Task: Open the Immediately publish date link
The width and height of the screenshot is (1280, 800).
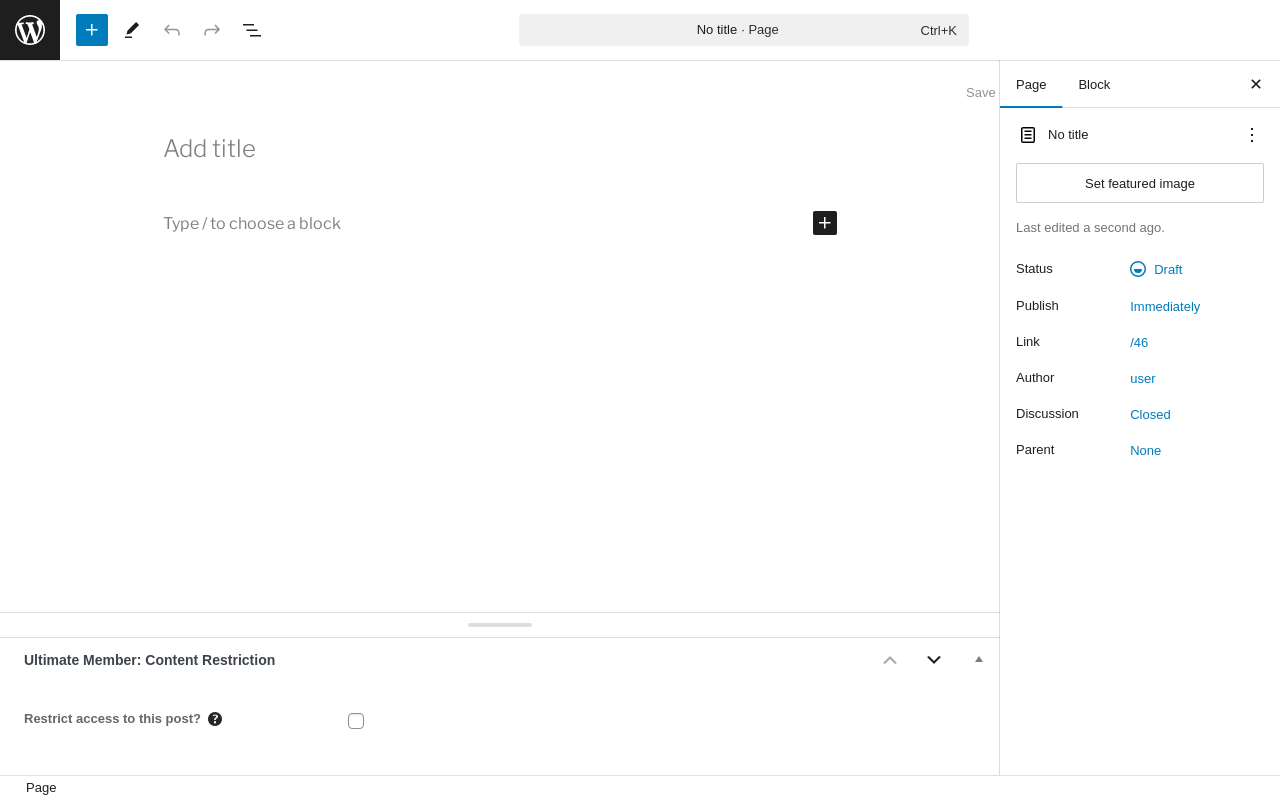Action: click(x=1165, y=307)
